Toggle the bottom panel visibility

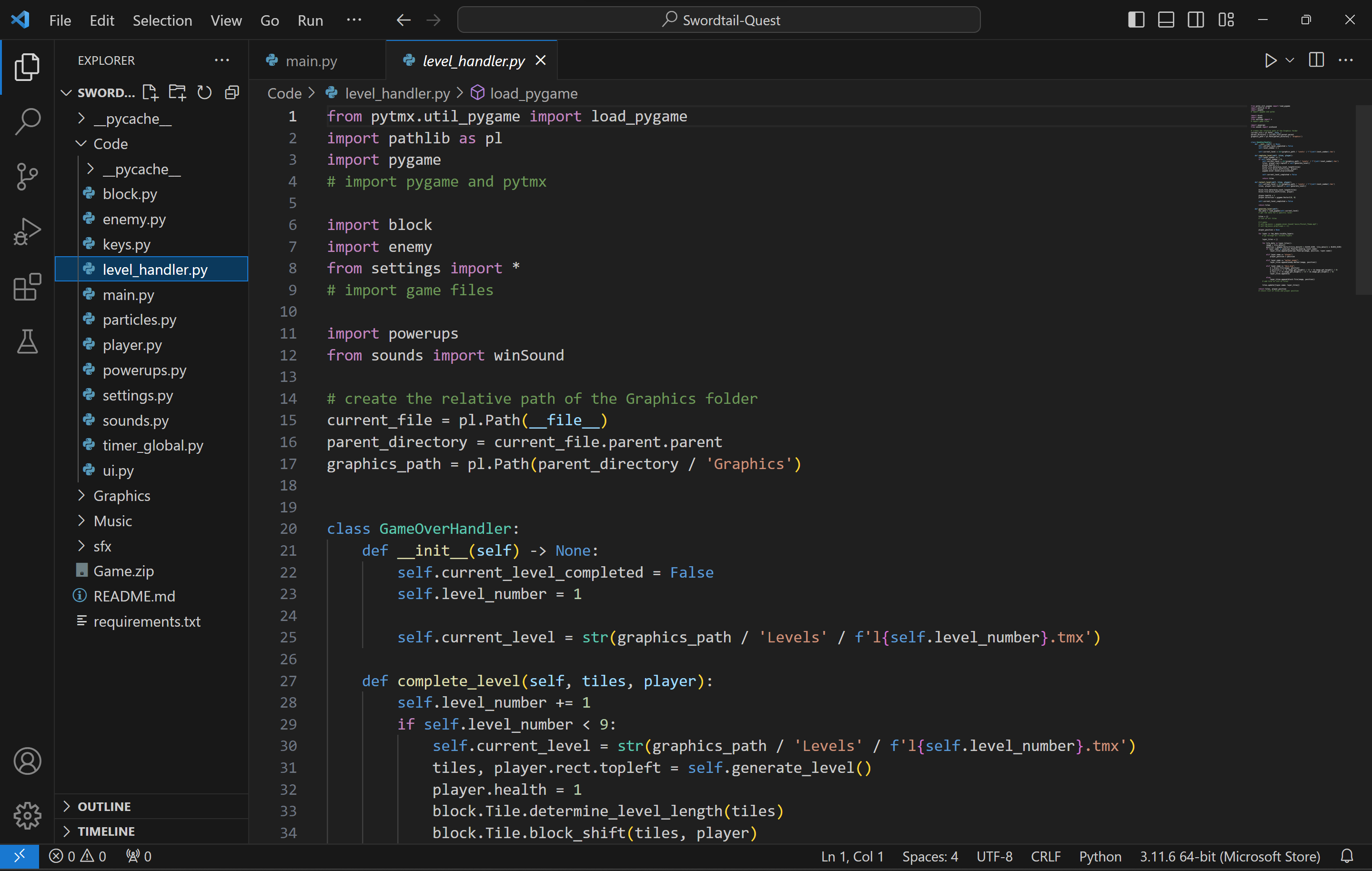[1166, 20]
